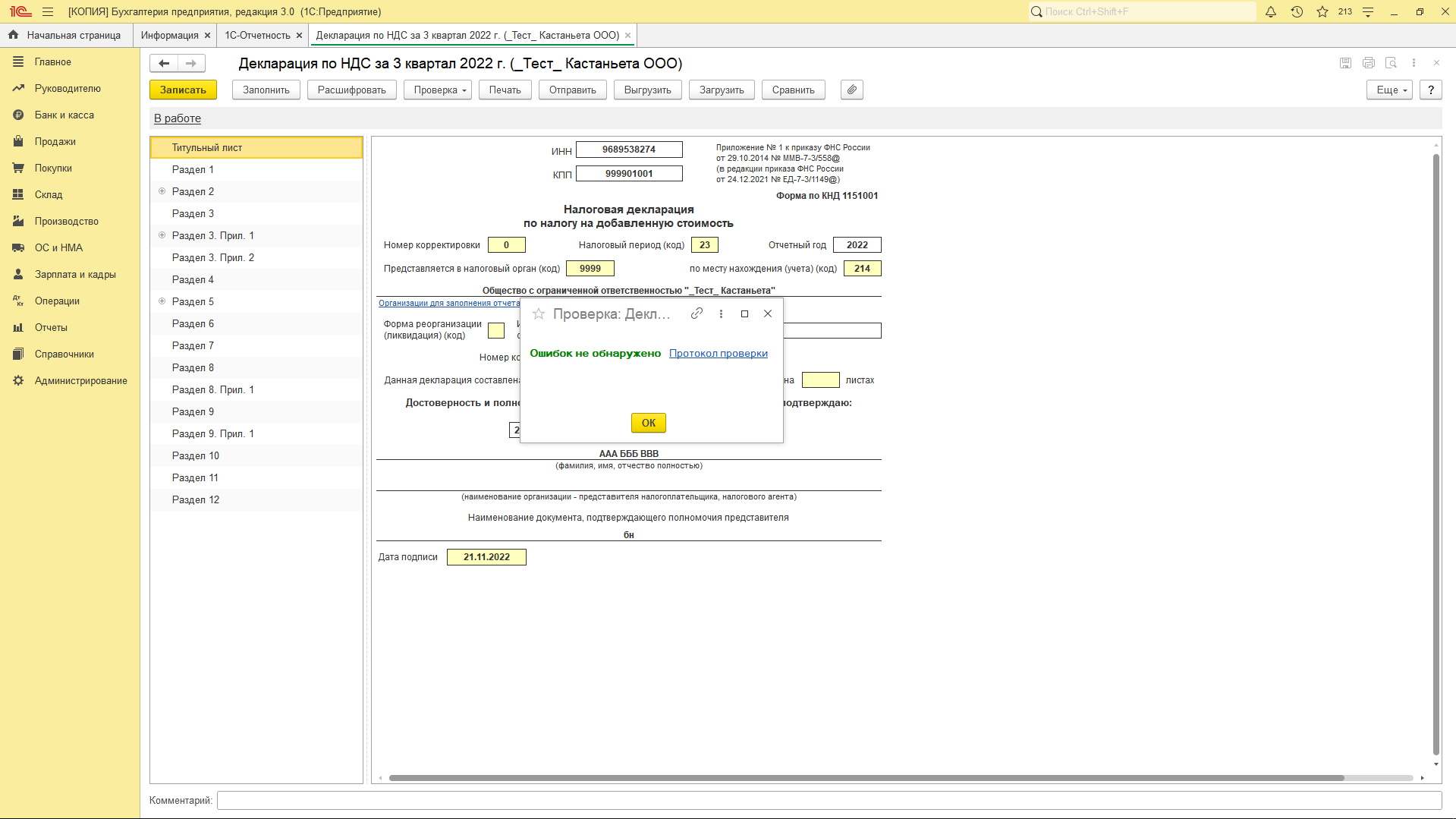Select Раздел 12 in section tree

point(256,499)
